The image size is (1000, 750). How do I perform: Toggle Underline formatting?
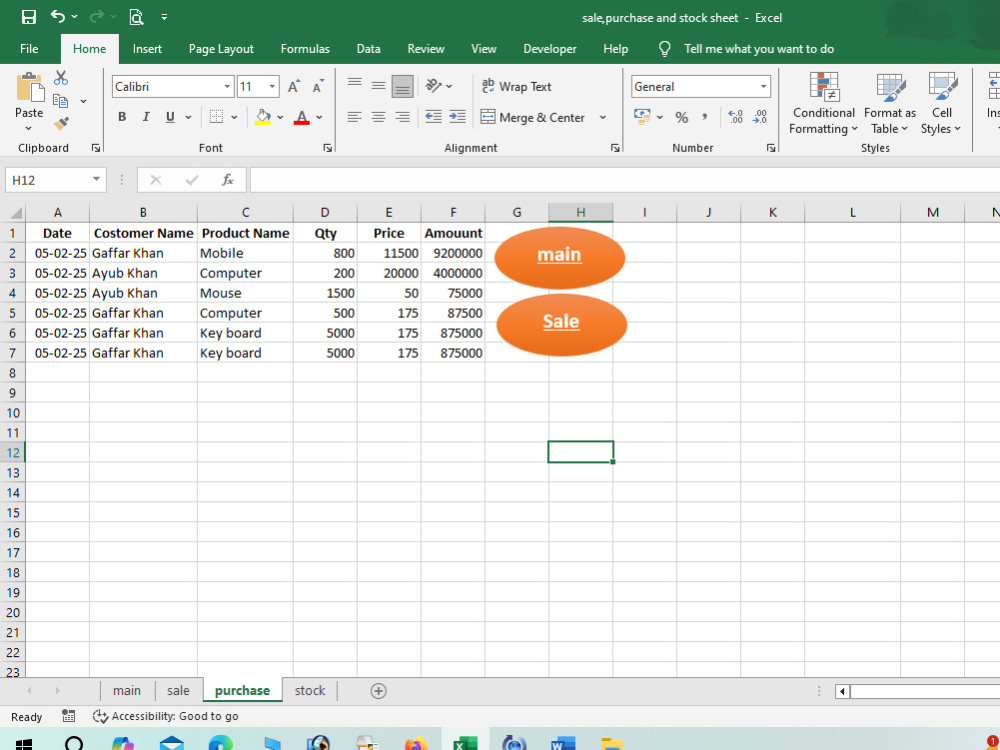pyautogui.click(x=170, y=117)
